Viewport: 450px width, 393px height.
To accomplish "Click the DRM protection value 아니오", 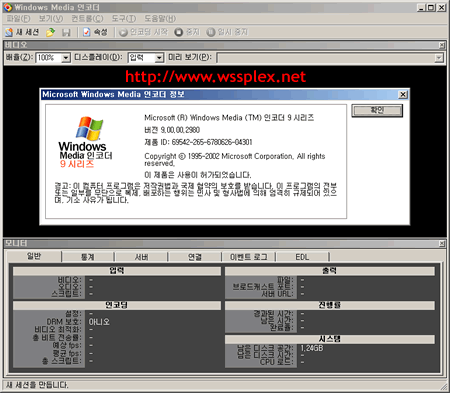I will point(99,322).
